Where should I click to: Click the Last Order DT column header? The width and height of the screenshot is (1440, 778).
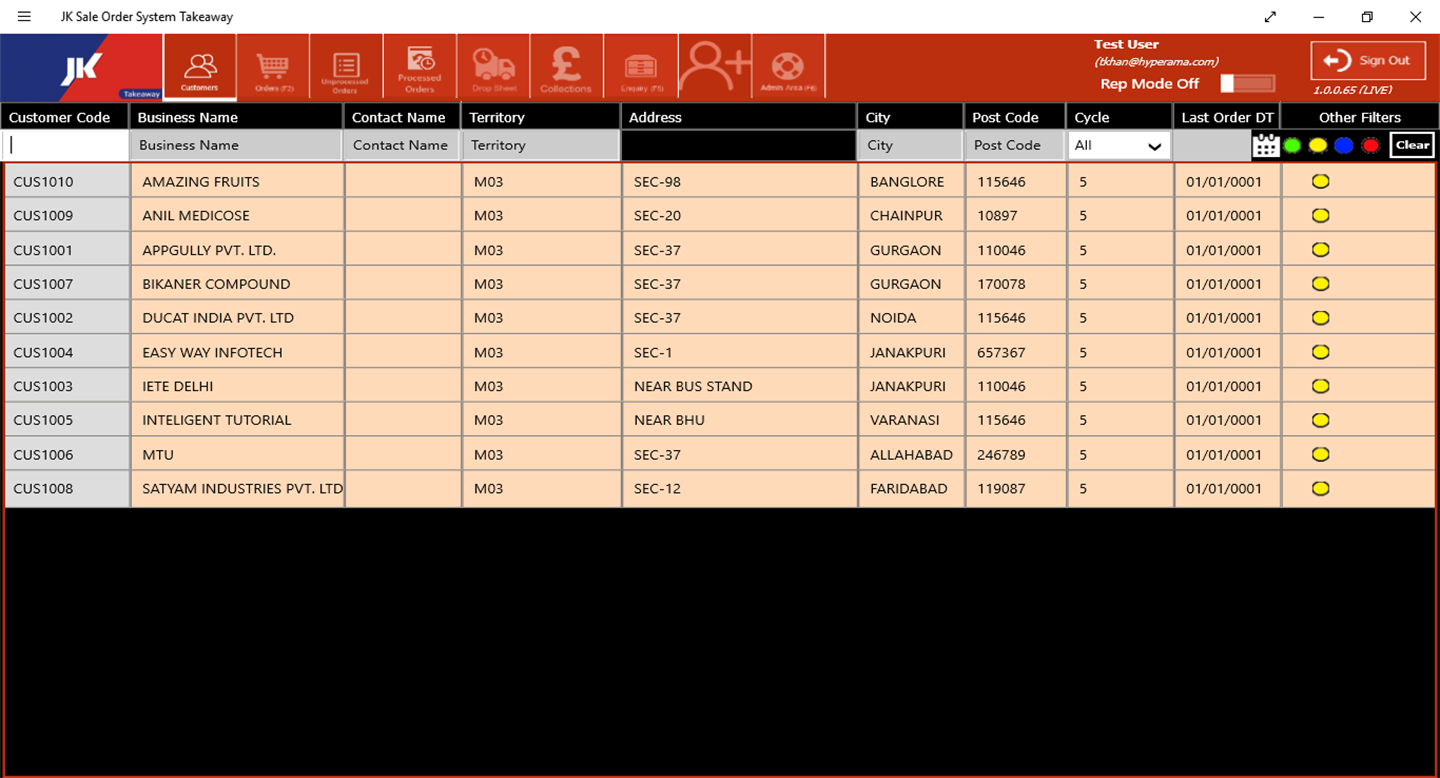click(1227, 117)
